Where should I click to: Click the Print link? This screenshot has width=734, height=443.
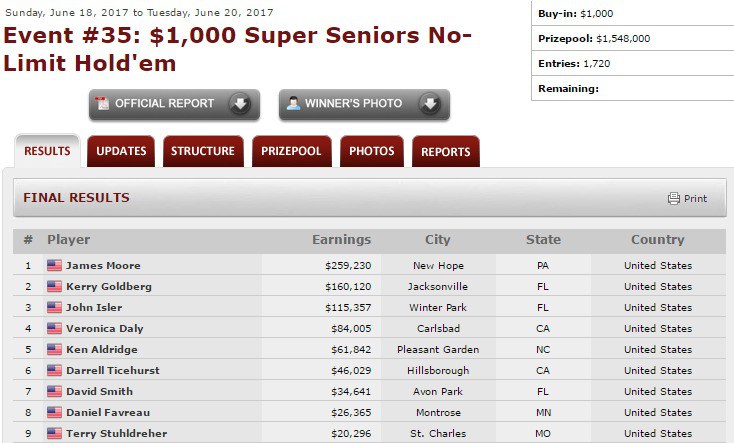(695, 199)
